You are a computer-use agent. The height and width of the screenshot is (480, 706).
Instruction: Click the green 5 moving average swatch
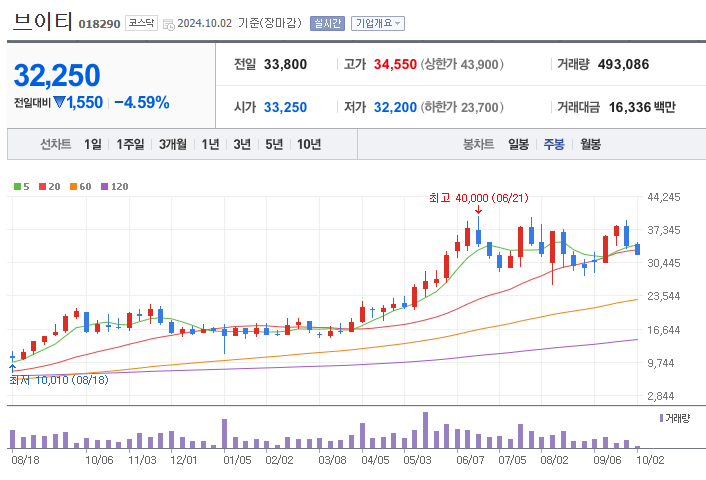point(18,186)
